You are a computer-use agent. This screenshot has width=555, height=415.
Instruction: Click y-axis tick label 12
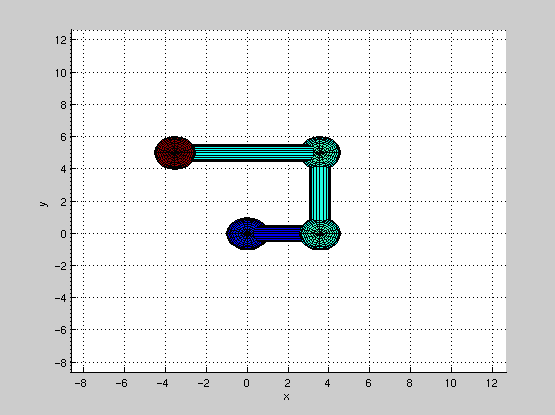(x=61, y=40)
